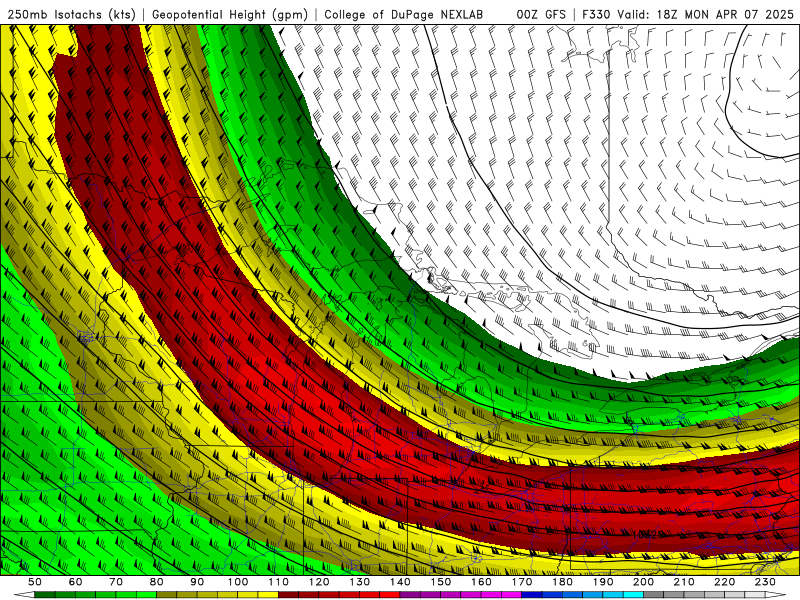Select the darkest green 50–55 kt legend swatch
This screenshot has width=800, height=600.
click(x=45, y=595)
